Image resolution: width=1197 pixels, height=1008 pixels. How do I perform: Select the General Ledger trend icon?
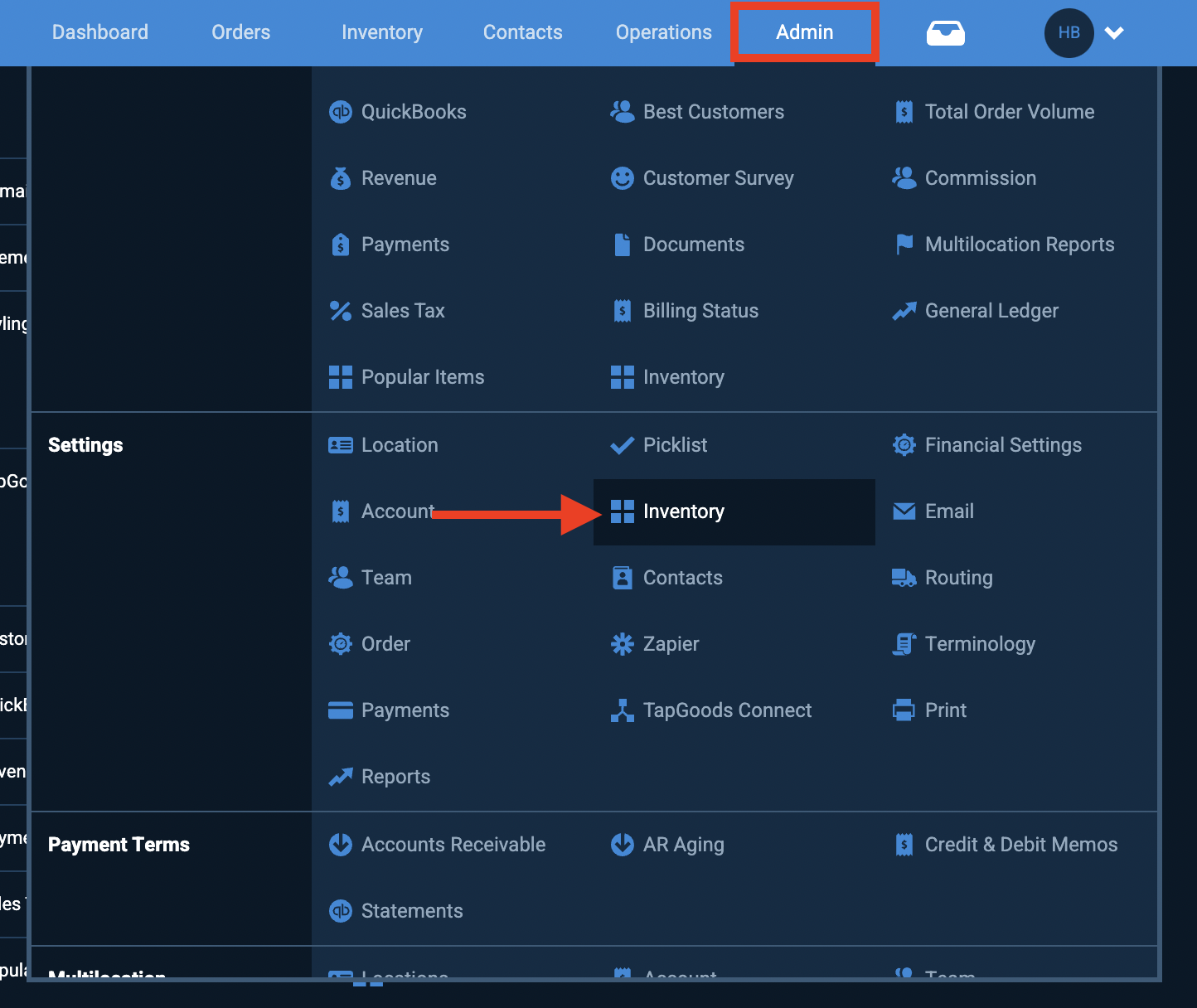[904, 310]
